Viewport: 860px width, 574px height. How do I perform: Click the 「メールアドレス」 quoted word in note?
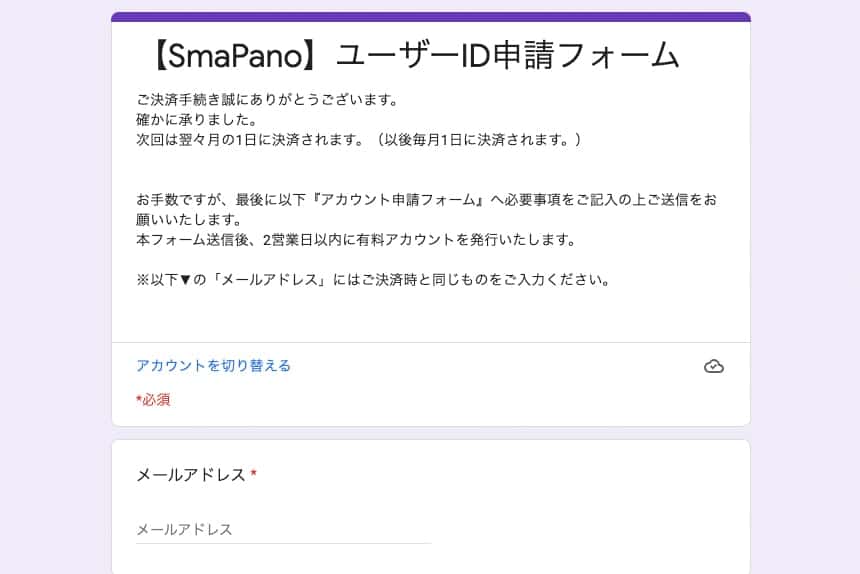(x=264, y=280)
